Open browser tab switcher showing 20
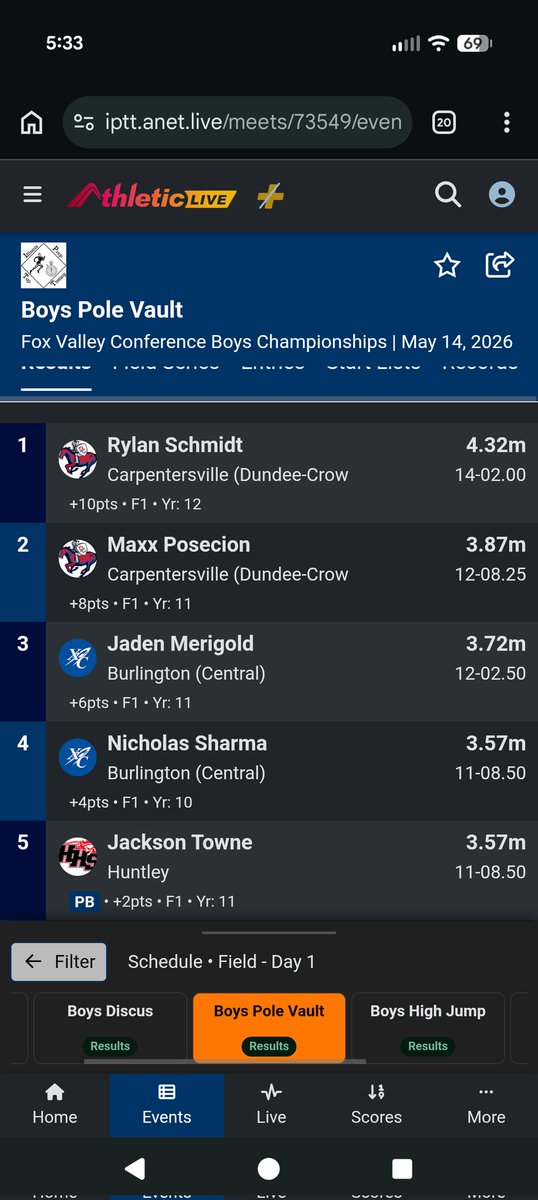This screenshot has width=538, height=1200. [444, 123]
